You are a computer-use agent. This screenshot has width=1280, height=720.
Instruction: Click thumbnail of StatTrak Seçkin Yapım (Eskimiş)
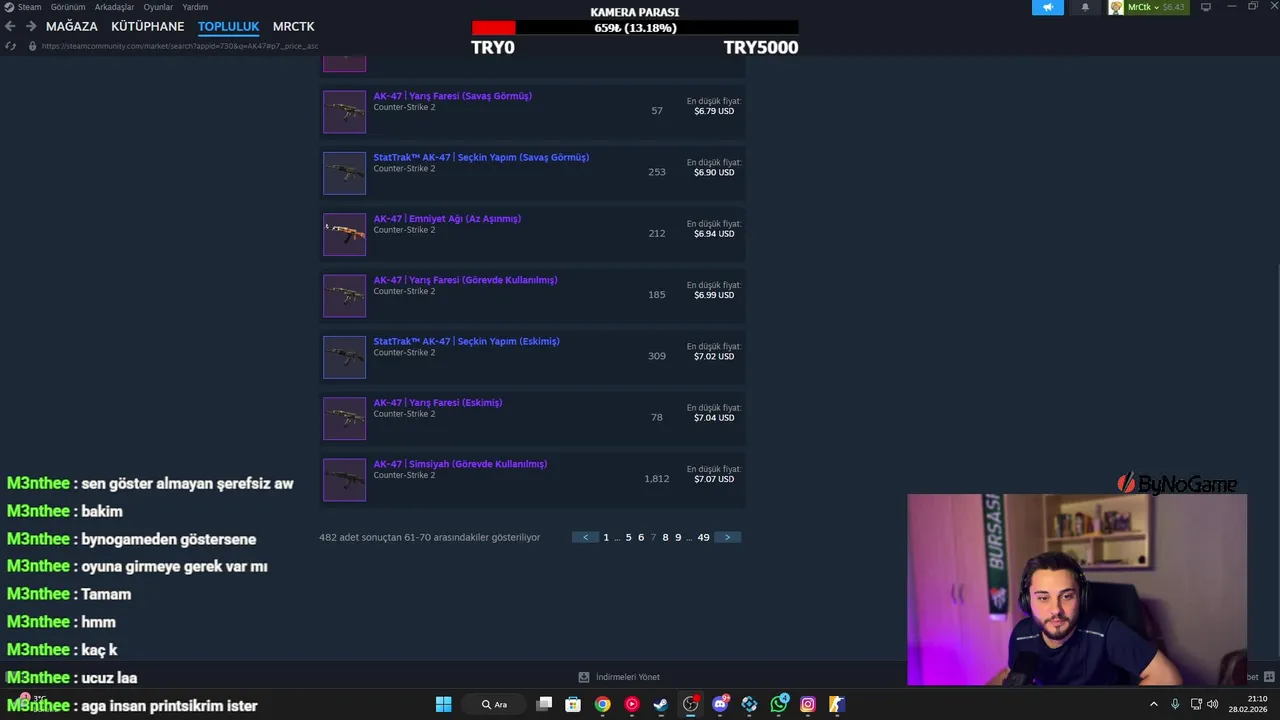(344, 357)
